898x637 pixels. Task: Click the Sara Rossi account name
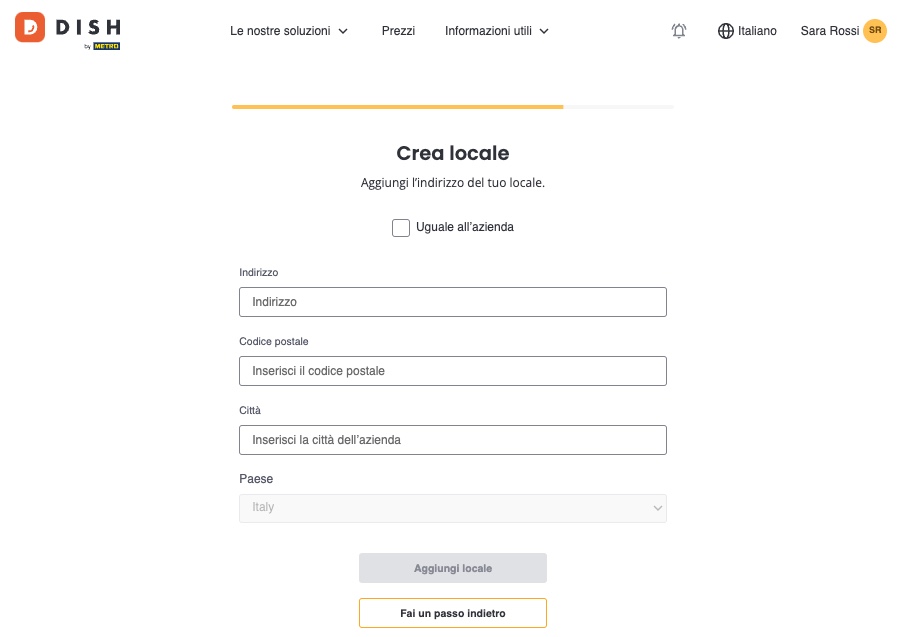pyautogui.click(x=829, y=31)
